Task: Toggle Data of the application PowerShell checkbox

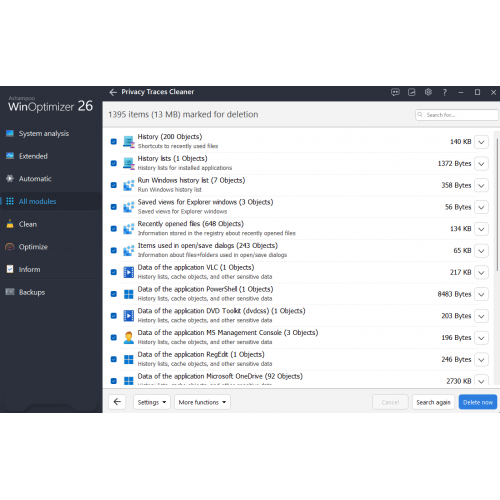Action: [x=114, y=294]
